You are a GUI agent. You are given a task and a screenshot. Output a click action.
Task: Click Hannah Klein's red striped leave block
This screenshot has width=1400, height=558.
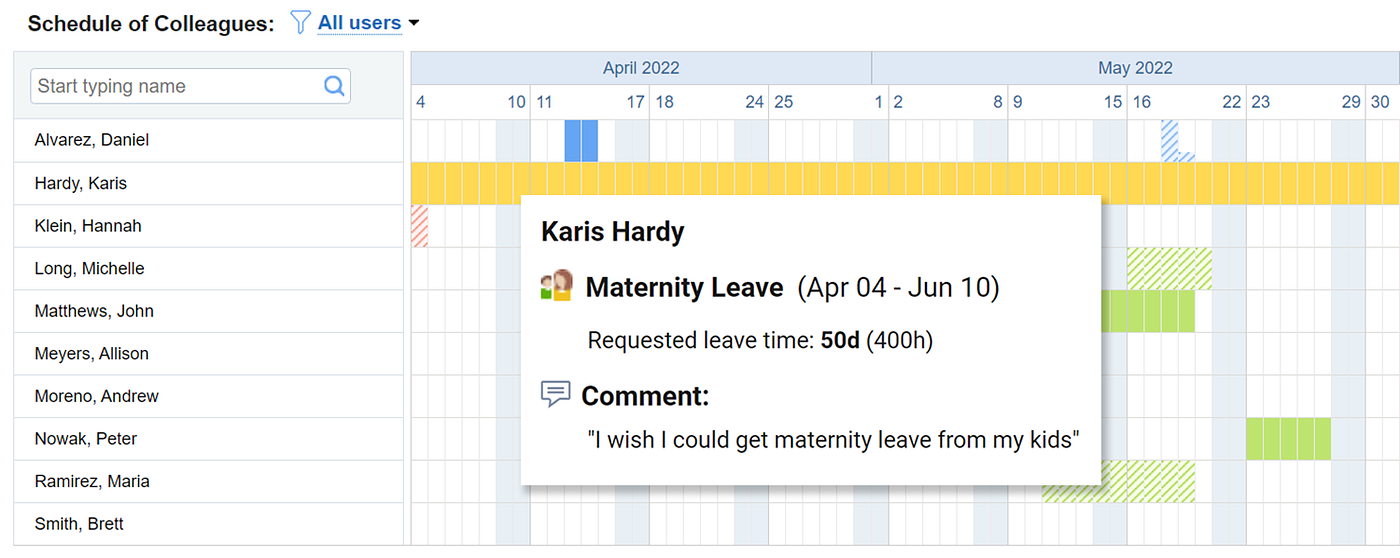(419, 226)
